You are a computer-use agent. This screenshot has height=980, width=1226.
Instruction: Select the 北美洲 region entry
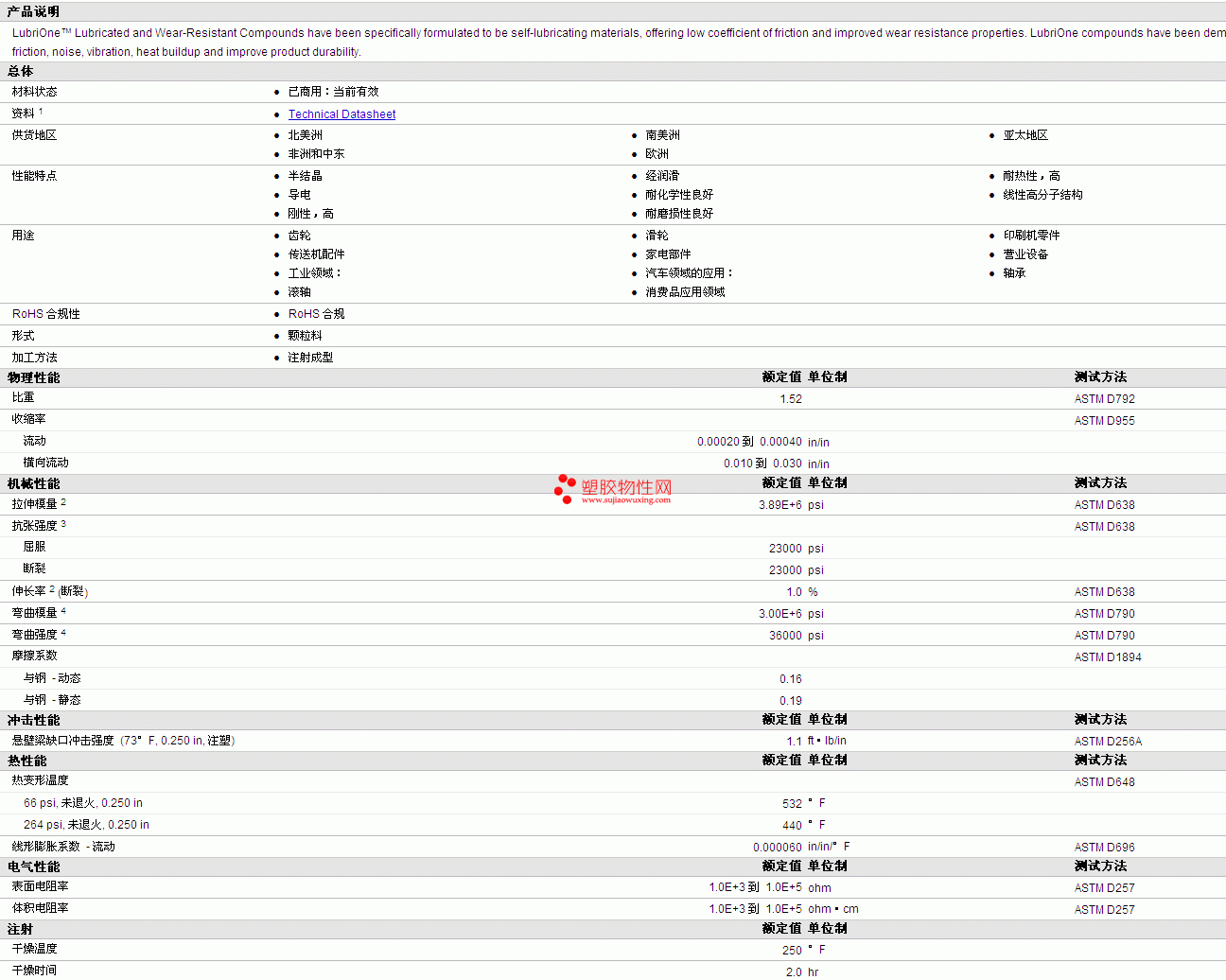point(305,135)
